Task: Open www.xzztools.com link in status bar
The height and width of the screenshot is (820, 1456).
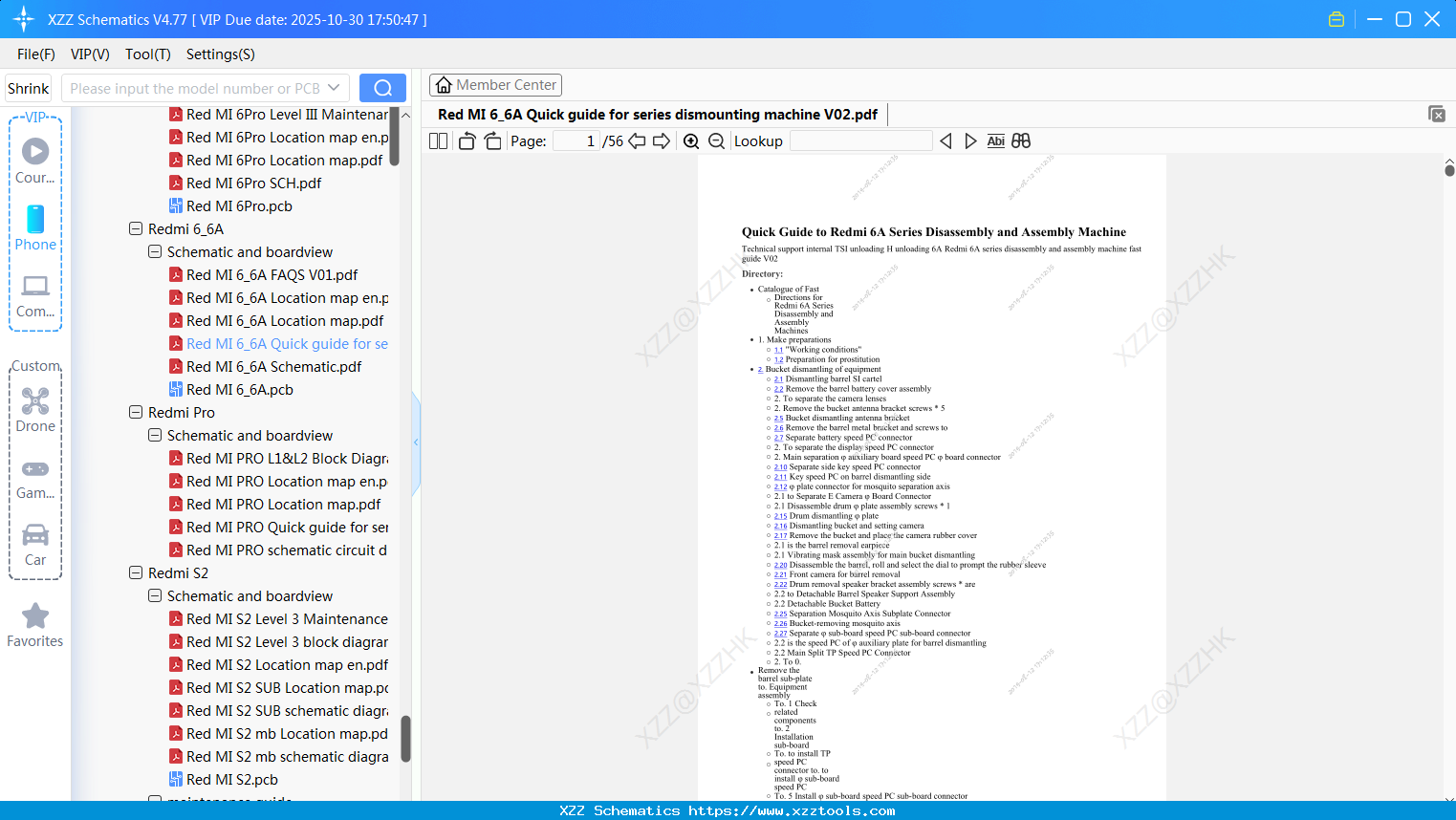Action: point(792,811)
